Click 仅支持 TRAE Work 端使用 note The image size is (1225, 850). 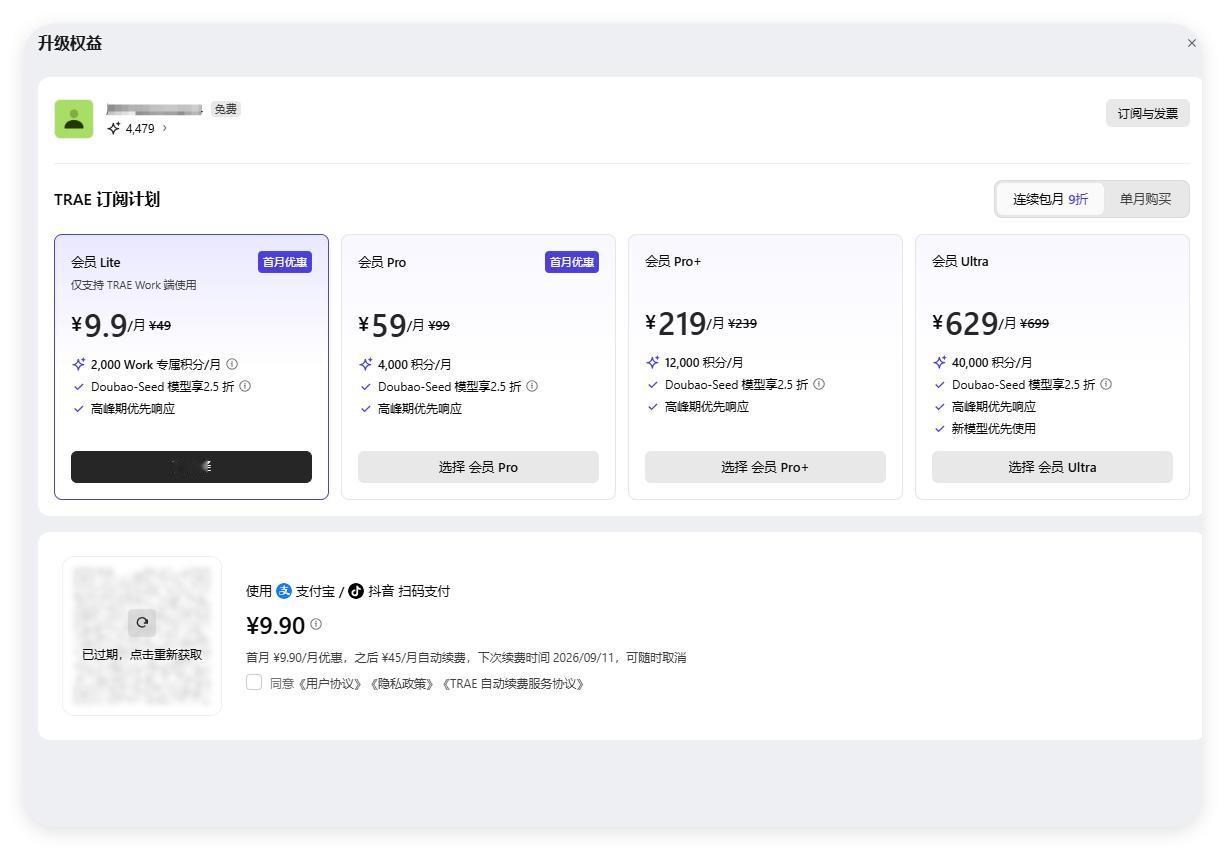[134, 285]
